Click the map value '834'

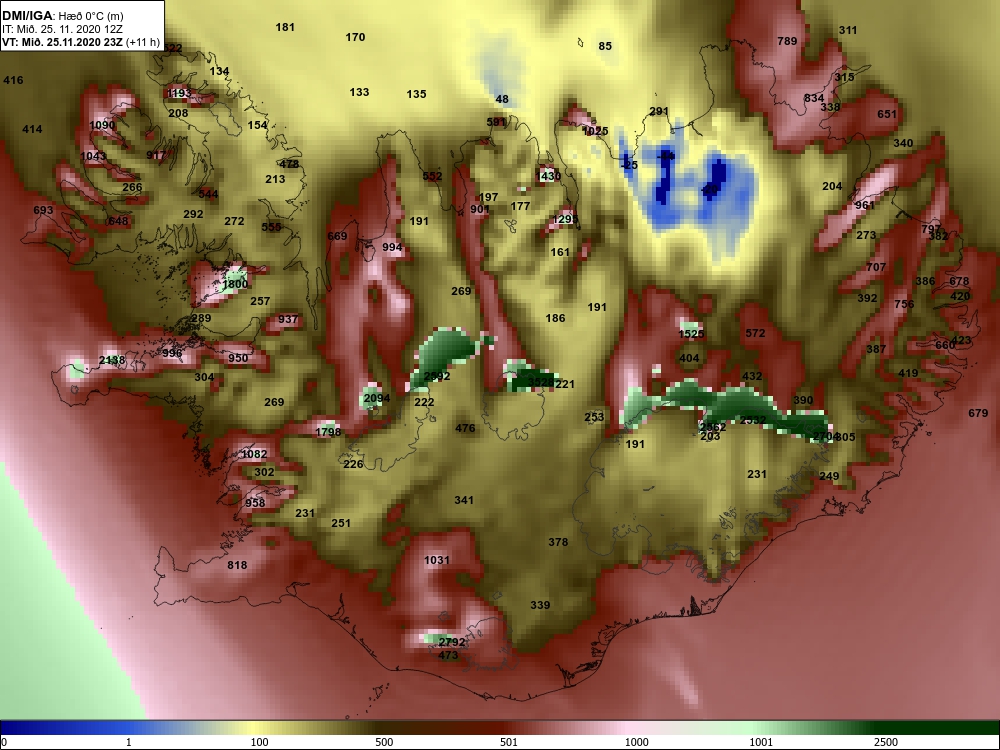pos(814,98)
